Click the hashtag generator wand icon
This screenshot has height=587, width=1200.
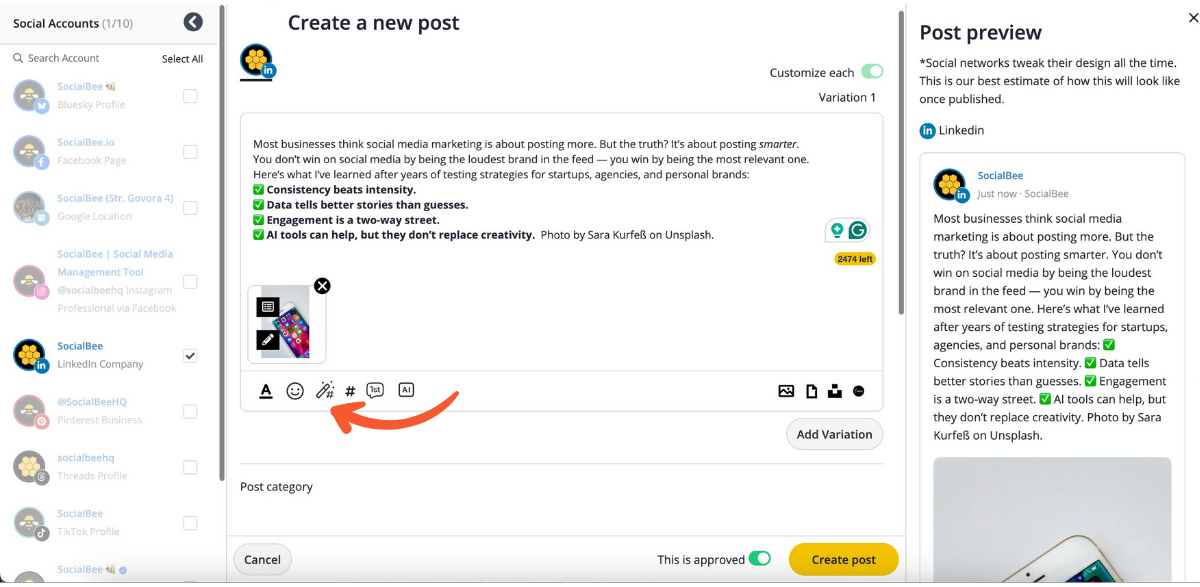pyautogui.click(x=324, y=391)
